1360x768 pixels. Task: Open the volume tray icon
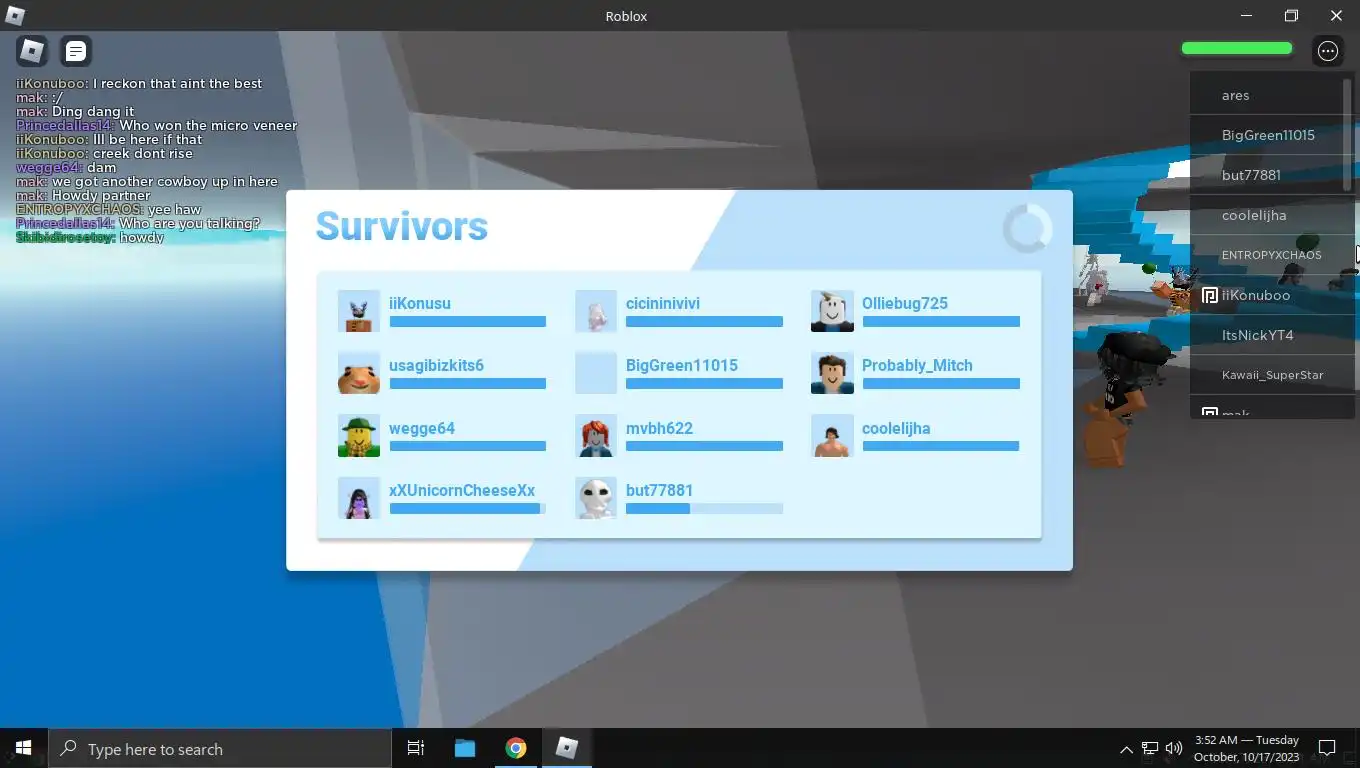pos(1174,748)
